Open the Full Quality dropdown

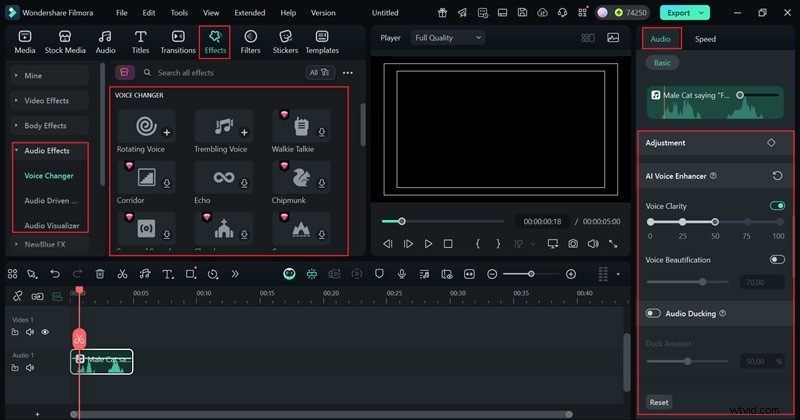(x=448, y=37)
